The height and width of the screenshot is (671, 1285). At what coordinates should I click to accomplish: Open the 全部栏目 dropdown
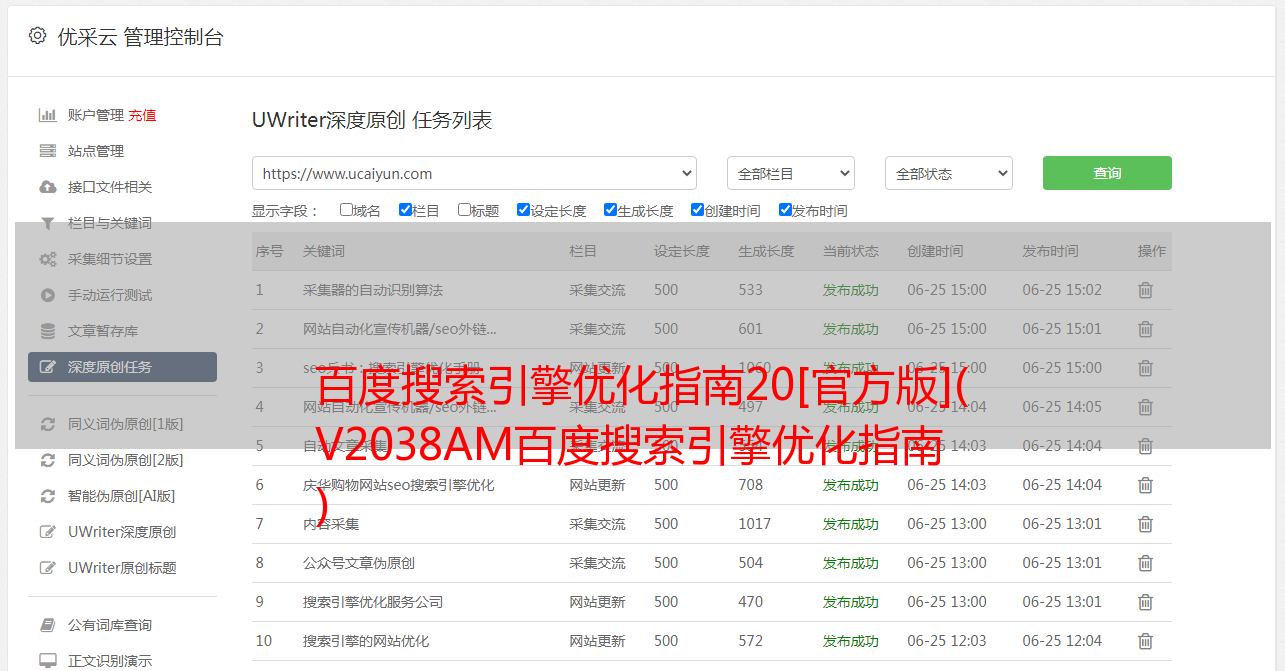[790, 173]
